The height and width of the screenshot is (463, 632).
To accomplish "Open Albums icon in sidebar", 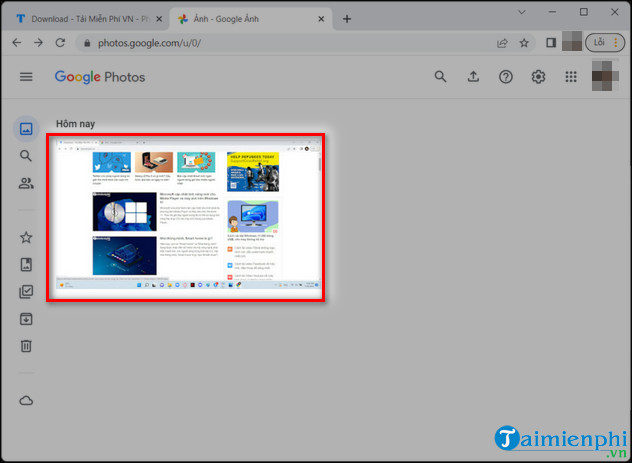I will [x=26, y=265].
